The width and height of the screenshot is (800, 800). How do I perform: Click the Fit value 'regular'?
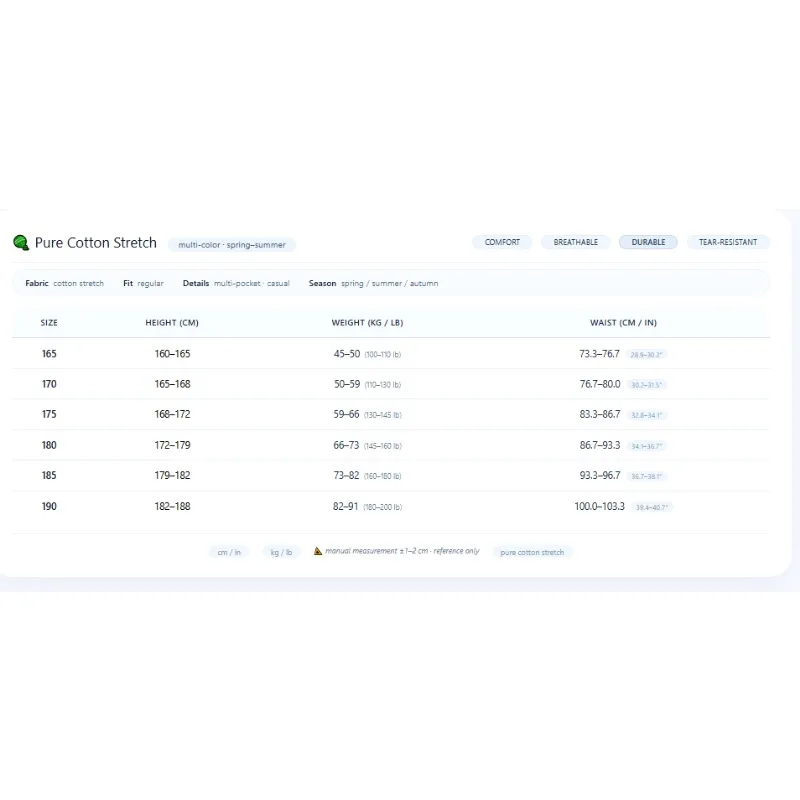coord(151,284)
